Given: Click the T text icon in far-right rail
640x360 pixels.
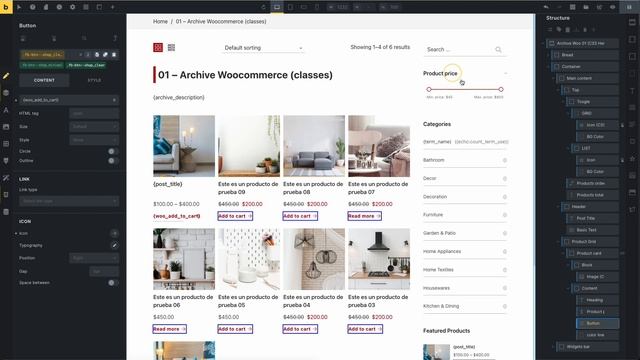Looking at the screenshot, I should click(632, 91).
